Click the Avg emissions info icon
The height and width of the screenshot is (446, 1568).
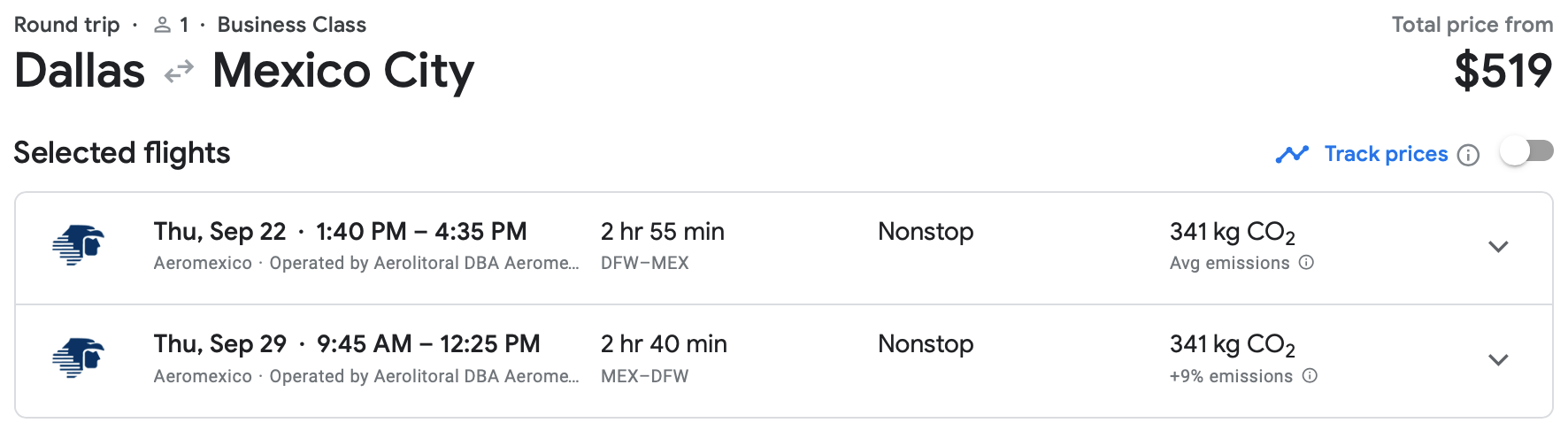[1306, 263]
